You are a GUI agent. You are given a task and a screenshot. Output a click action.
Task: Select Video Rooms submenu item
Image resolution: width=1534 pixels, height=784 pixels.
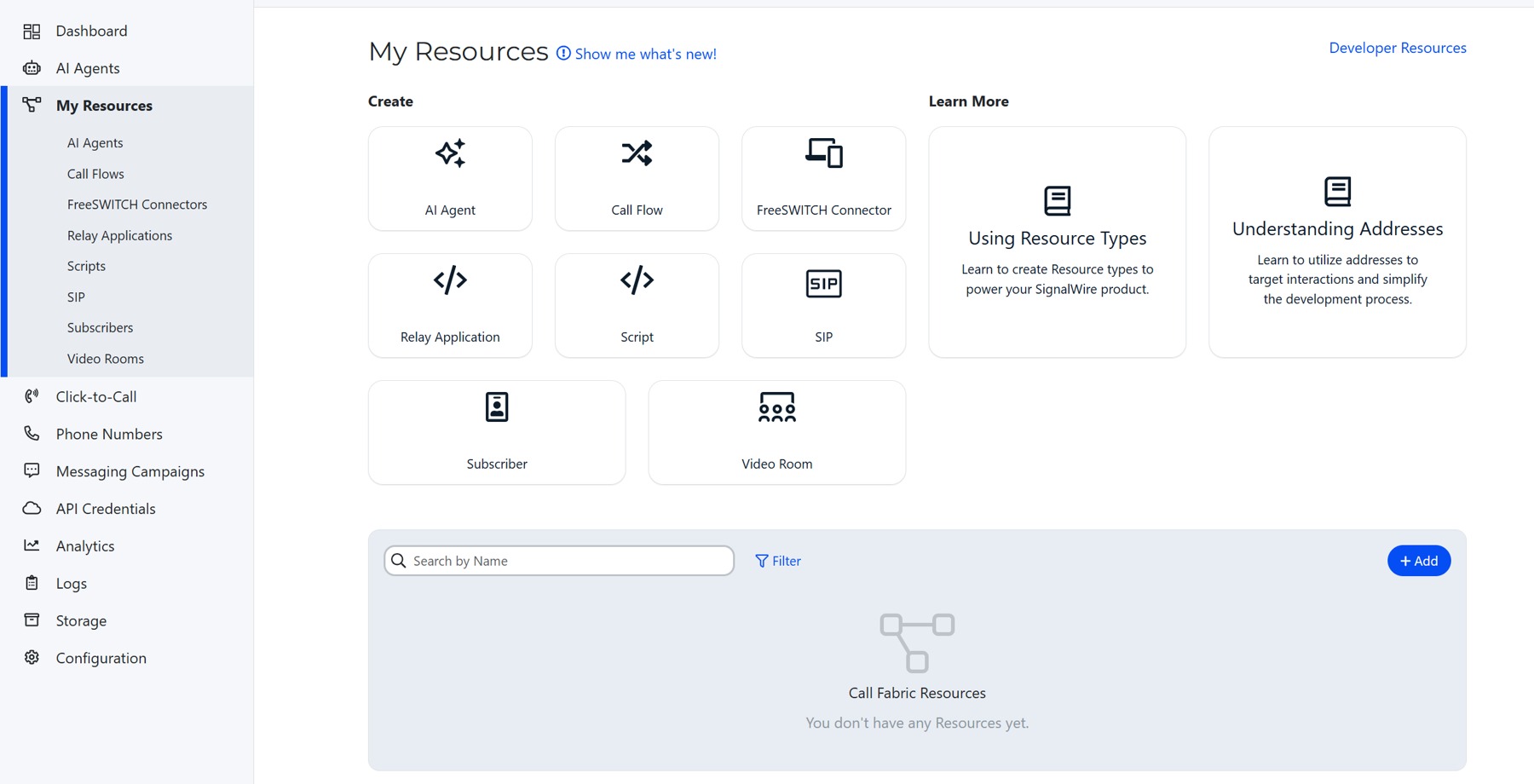click(106, 359)
